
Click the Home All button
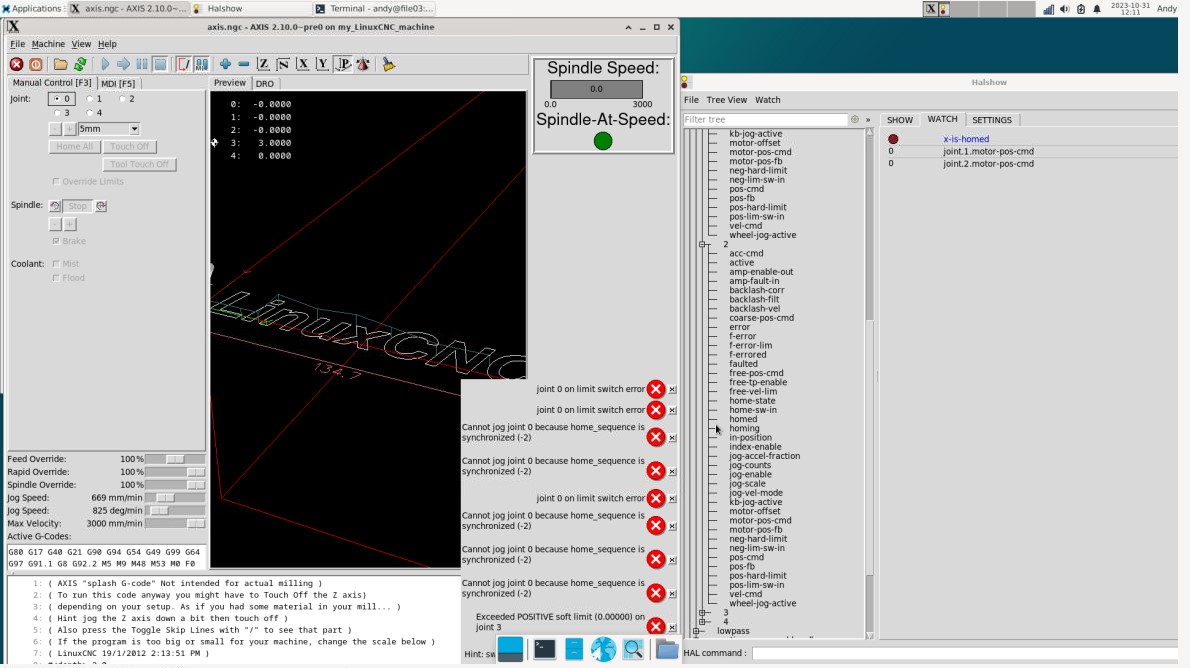[74, 147]
